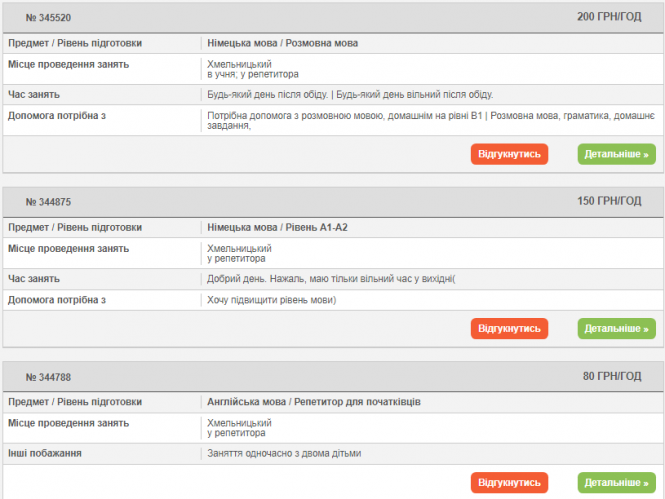Select the request number № 344875 header
Viewport: 665px width, 499px height.
48,202
